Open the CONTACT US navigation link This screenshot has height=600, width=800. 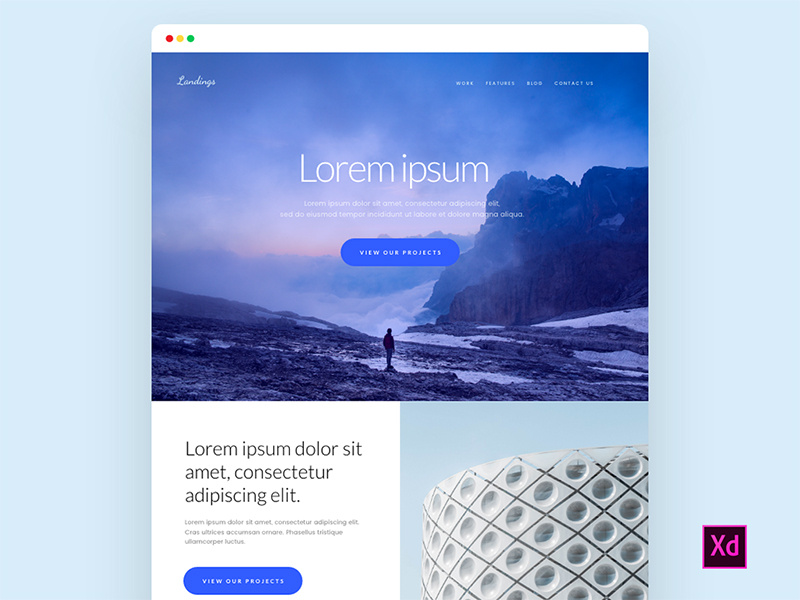click(x=573, y=83)
